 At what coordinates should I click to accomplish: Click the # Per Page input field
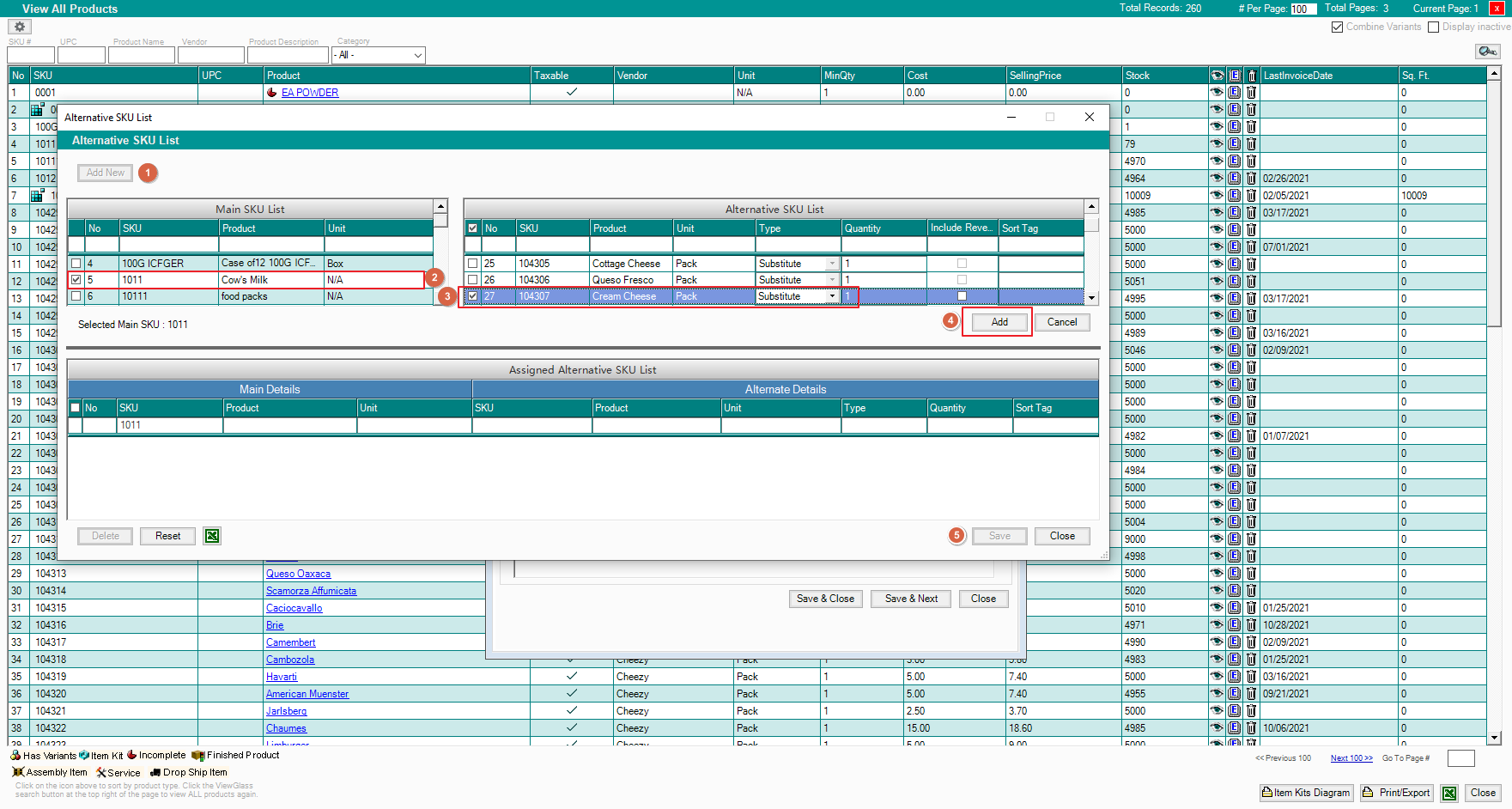tap(1303, 9)
